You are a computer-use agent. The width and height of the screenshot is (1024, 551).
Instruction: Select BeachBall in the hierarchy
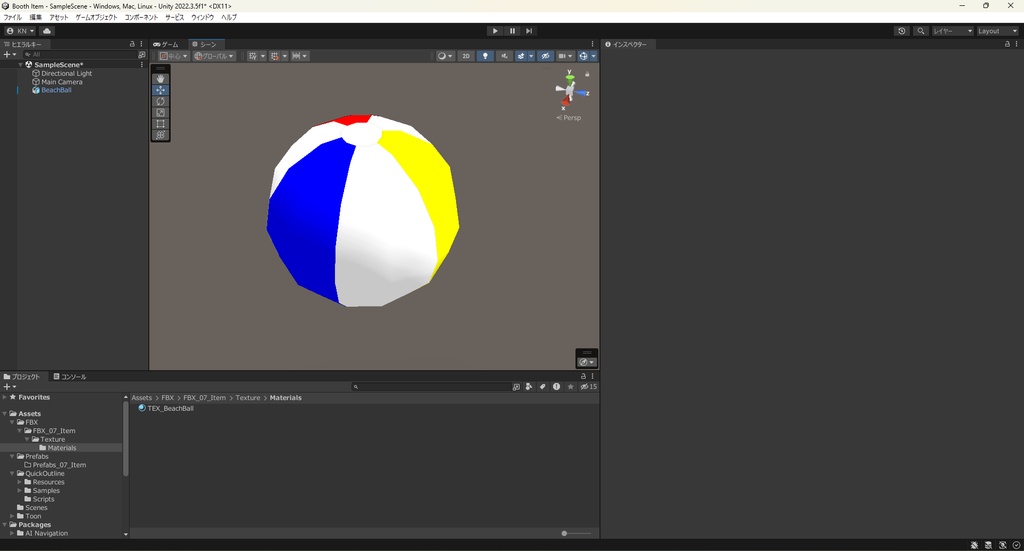tap(56, 90)
